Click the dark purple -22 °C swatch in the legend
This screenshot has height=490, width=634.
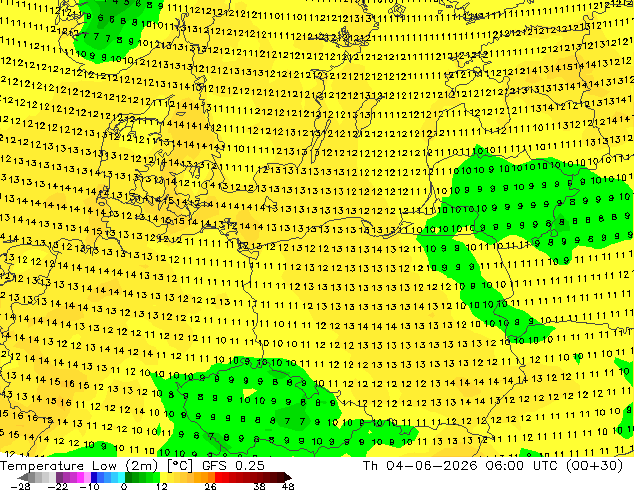coord(59,477)
